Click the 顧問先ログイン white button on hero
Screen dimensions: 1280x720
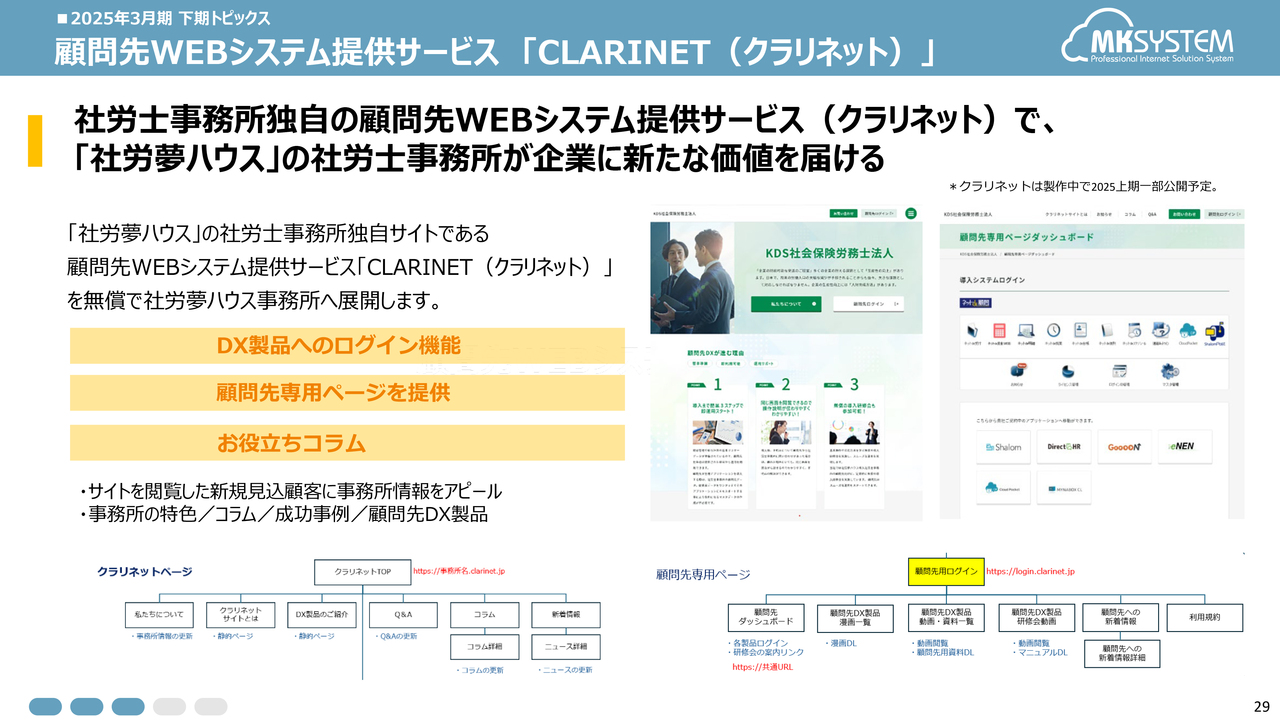tap(868, 303)
